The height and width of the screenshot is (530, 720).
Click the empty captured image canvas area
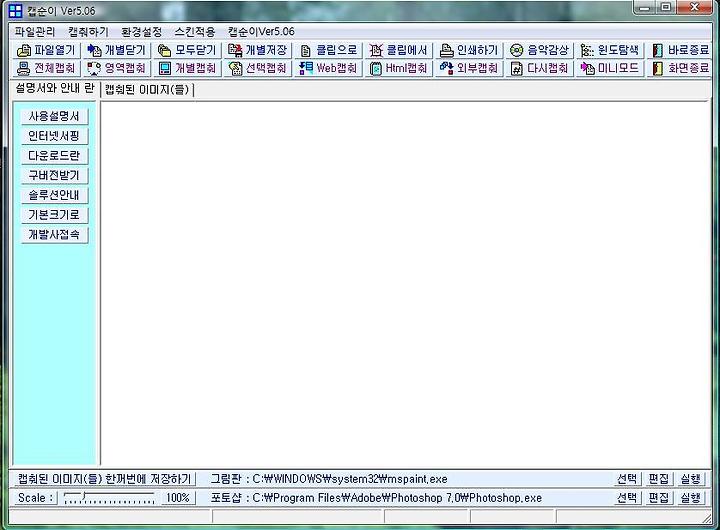click(405, 283)
